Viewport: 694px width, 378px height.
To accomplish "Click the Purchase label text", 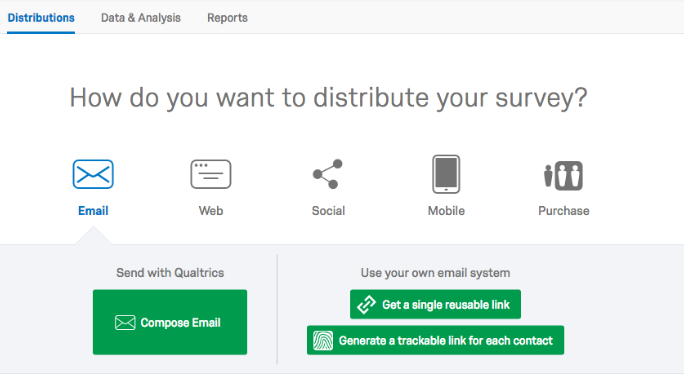I will point(564,211).
